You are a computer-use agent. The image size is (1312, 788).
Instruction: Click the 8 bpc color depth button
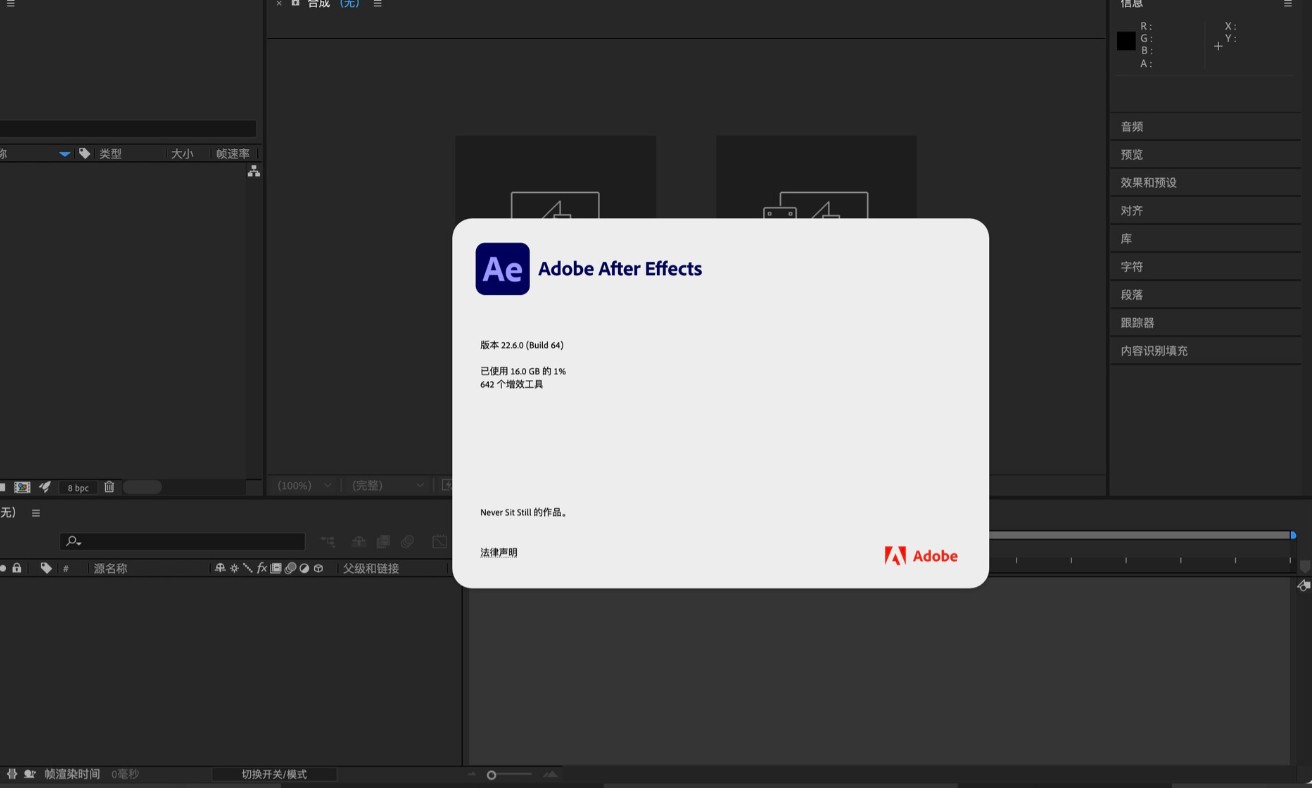(x=78, y=488)
